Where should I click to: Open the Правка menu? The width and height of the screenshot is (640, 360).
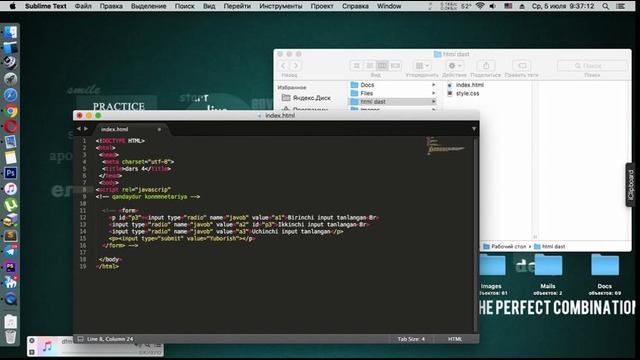click(x=111, y=6)
